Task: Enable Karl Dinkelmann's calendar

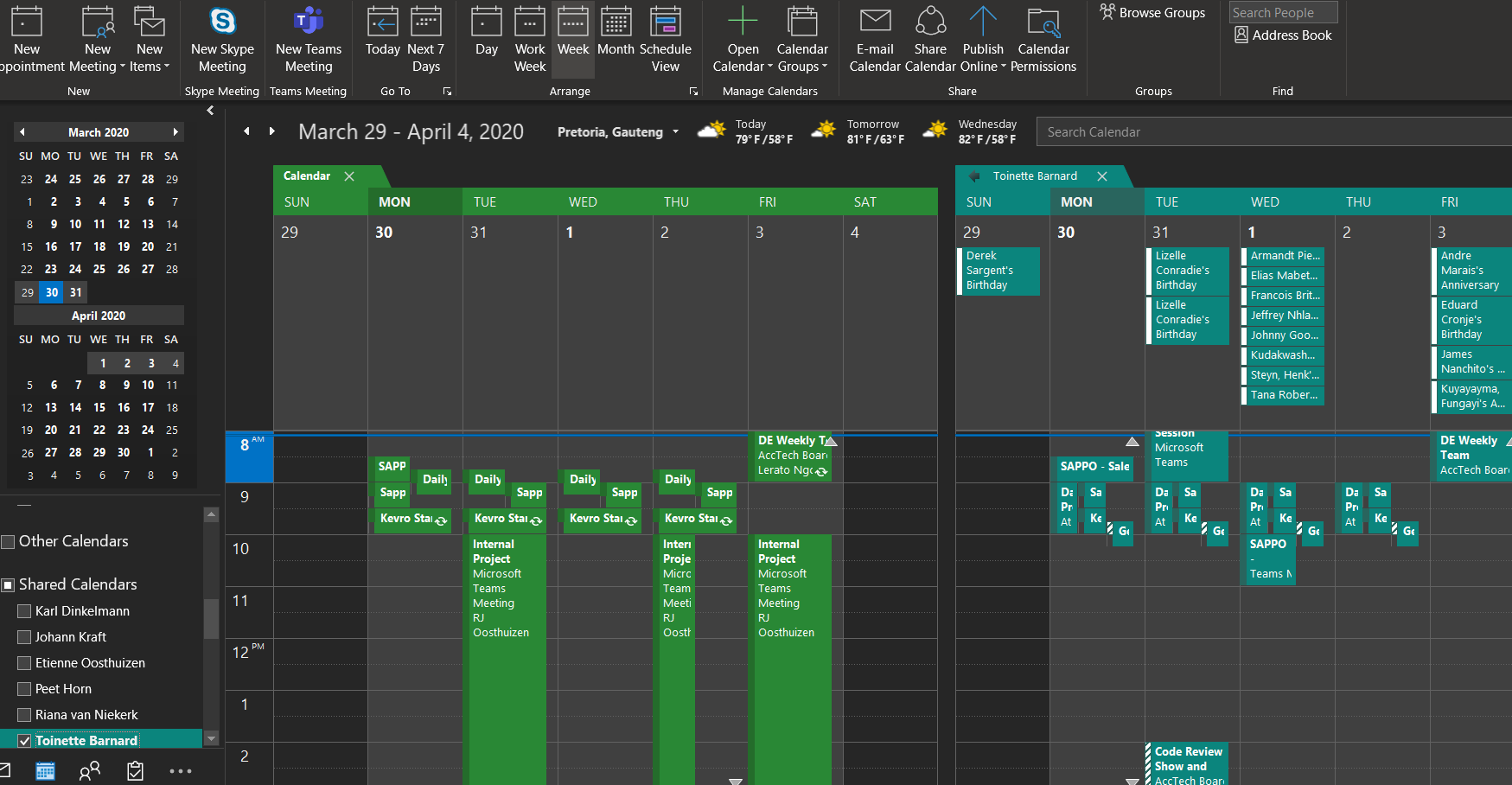Action: click(24, 611)
